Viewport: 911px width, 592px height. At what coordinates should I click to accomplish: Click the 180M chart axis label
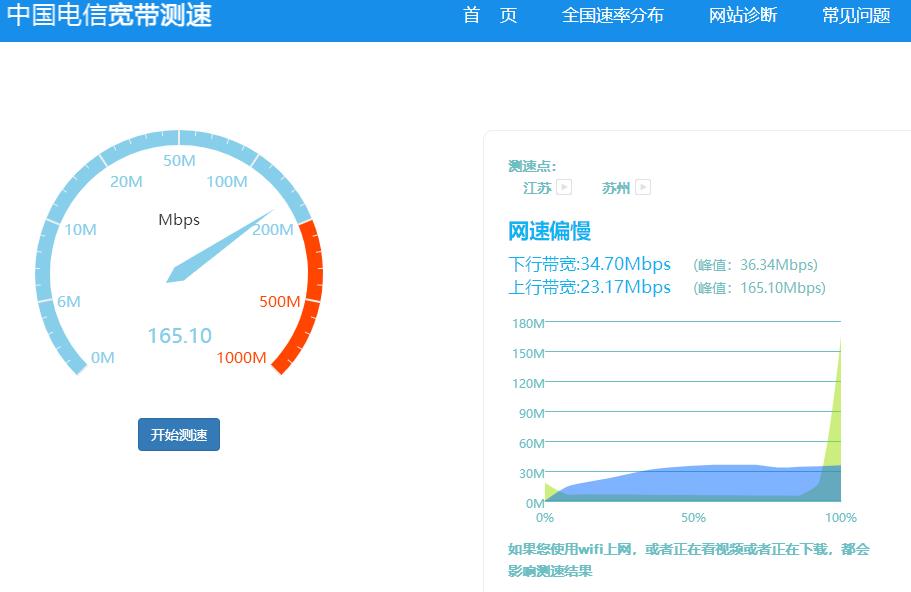pyautogui.click(x=528, y=323)
